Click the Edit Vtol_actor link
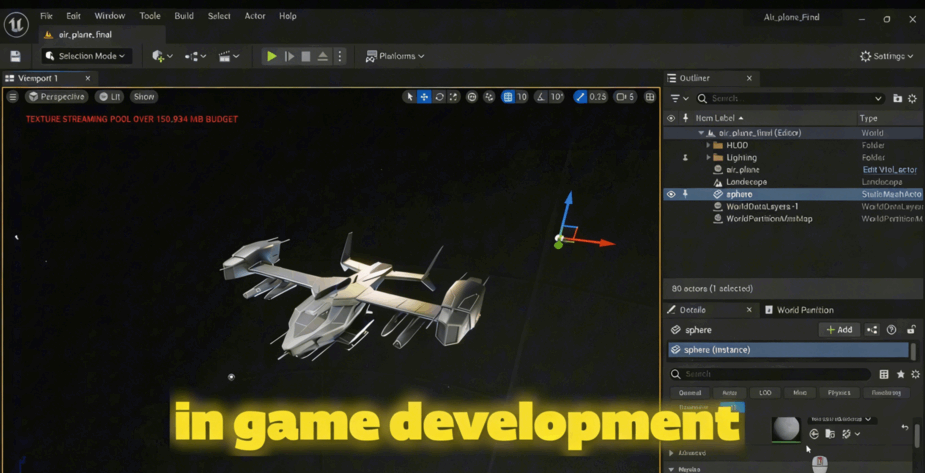 click(x=889, y=170)
